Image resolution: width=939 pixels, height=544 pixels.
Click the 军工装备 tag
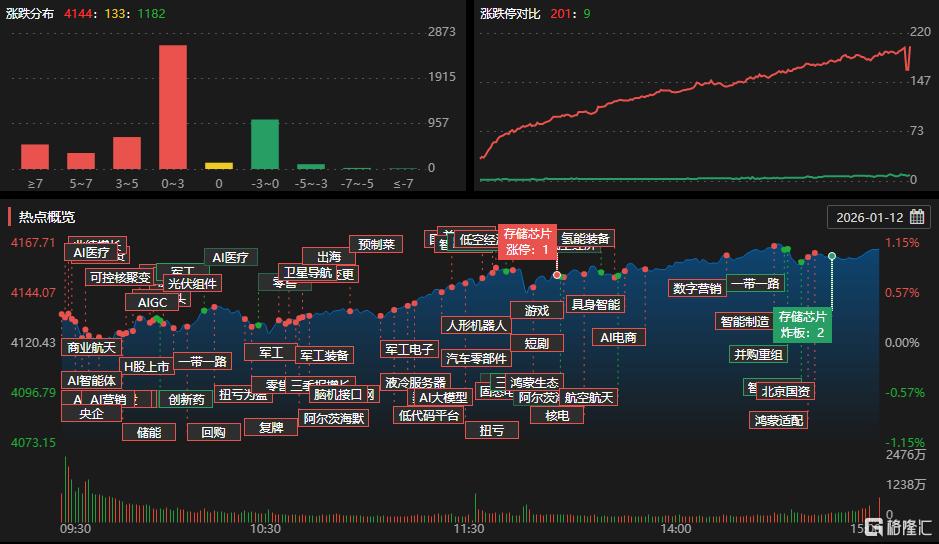325,355
